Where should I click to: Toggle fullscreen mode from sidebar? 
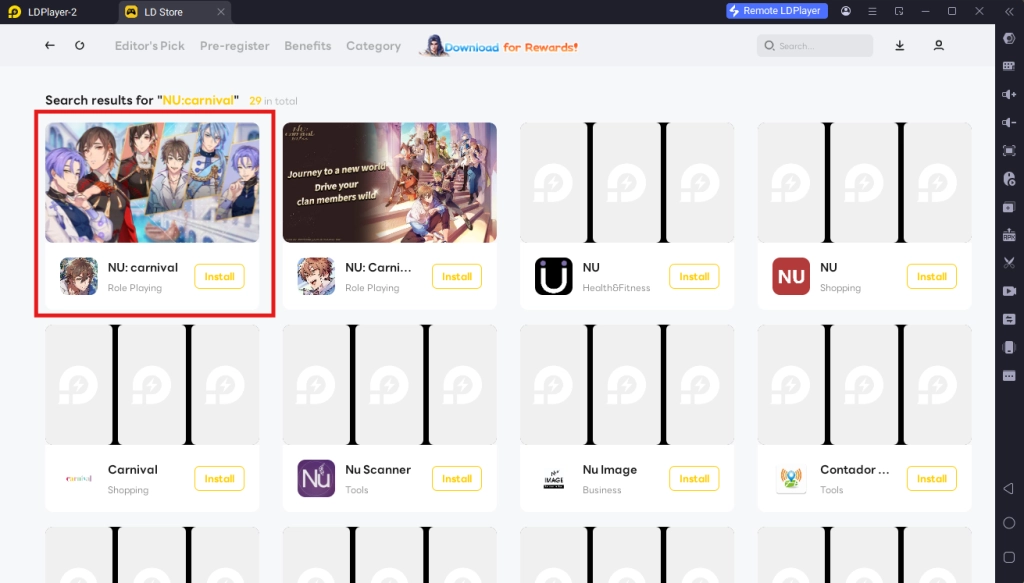click(1009, 150)
